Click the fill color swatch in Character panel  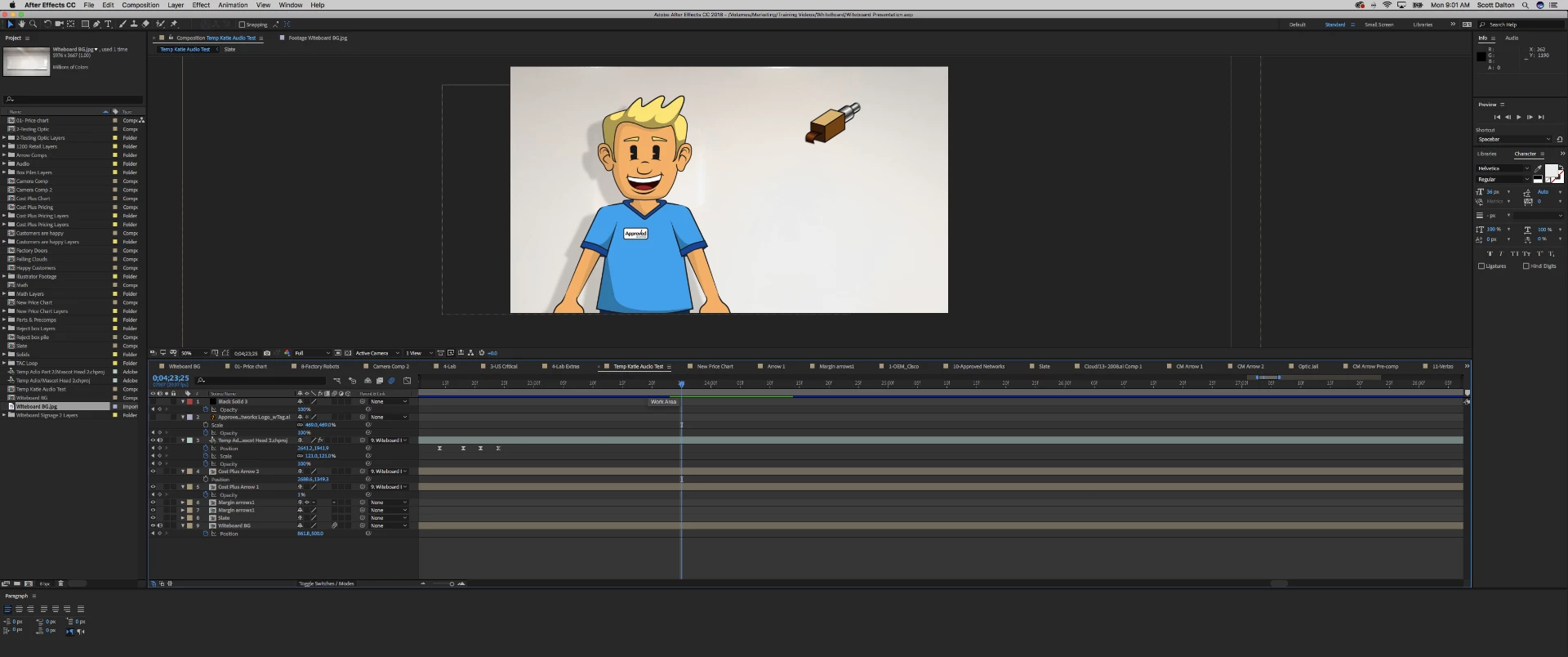tap(1551, 170)
